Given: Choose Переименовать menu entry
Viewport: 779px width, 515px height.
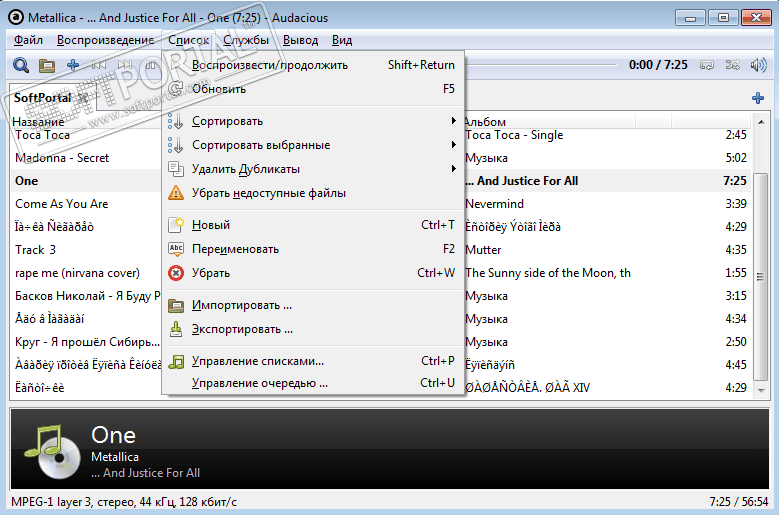Looking at the screenshot, I should pyautogui.click(x=313, y=249).
